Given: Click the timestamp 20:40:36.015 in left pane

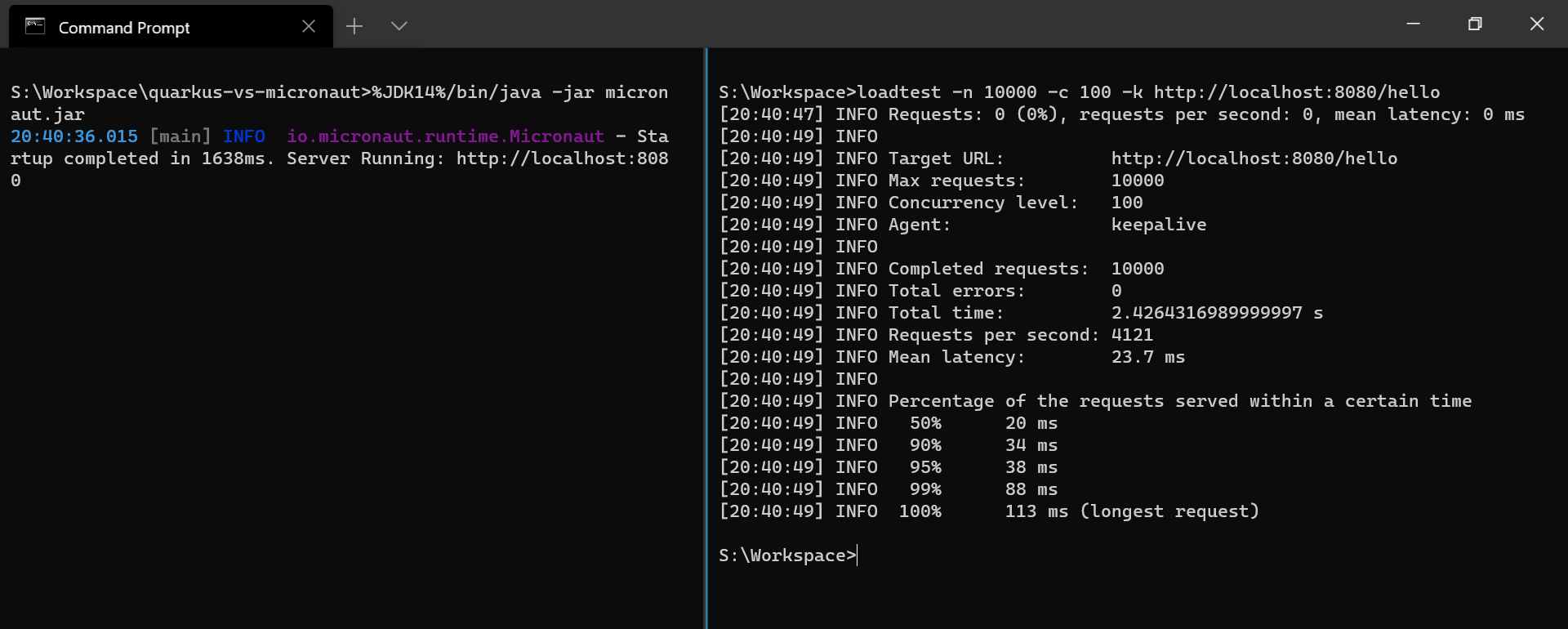Looking at the screenshot, I should [x=74, y=136].
